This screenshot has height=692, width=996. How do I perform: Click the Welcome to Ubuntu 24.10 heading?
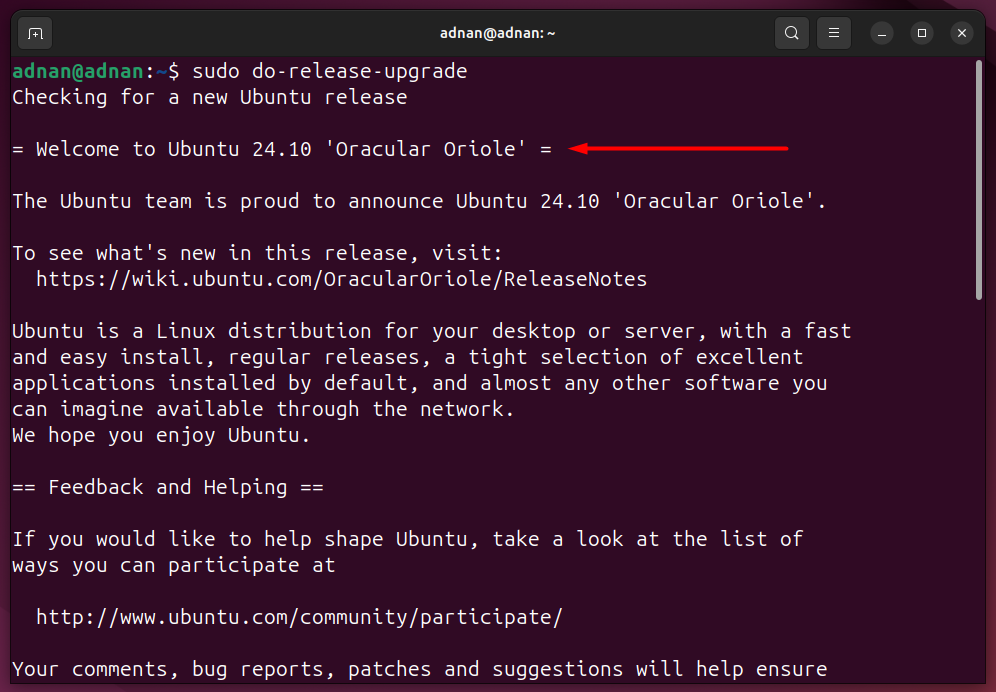tap(281, 149)
